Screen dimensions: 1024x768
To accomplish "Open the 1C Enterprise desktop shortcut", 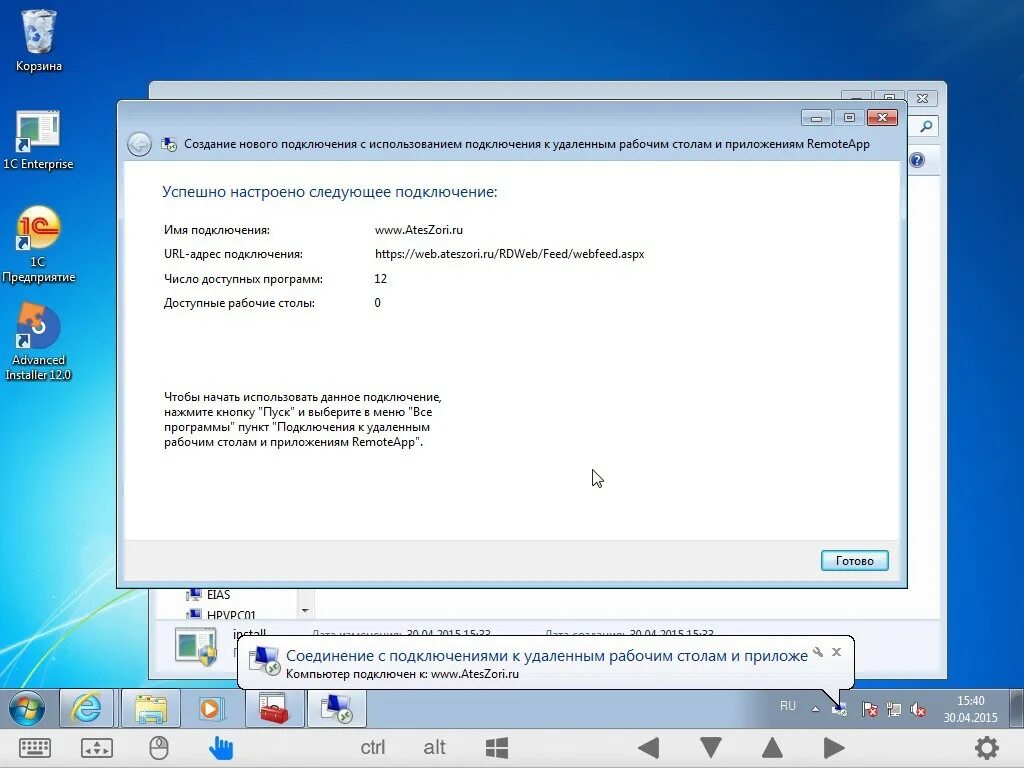I will 38,140.
